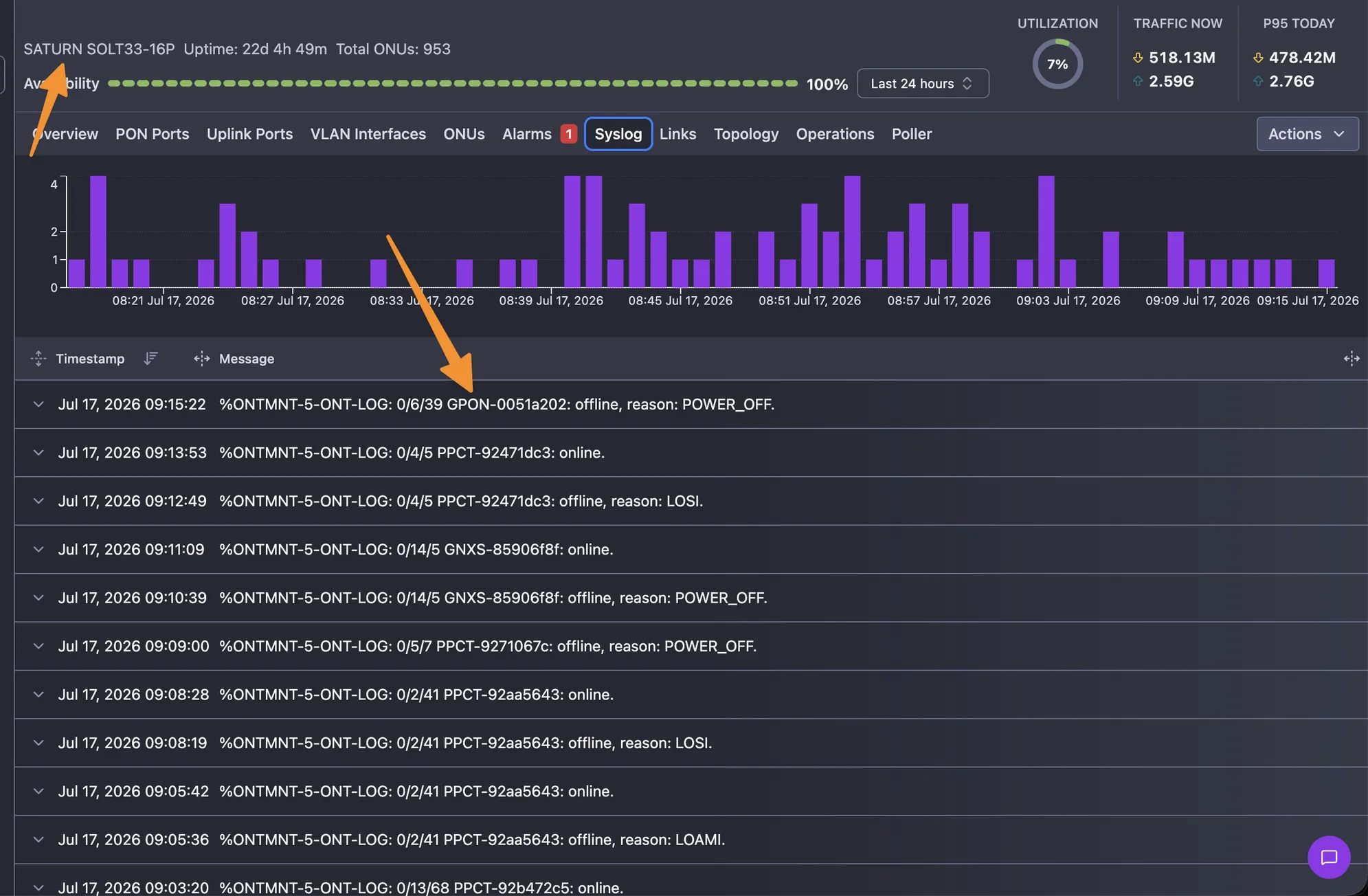Select PPCT-92aa5643 offline LOAMI message
Viewport: 1368px width, 896px height.
tap(471, 840)
